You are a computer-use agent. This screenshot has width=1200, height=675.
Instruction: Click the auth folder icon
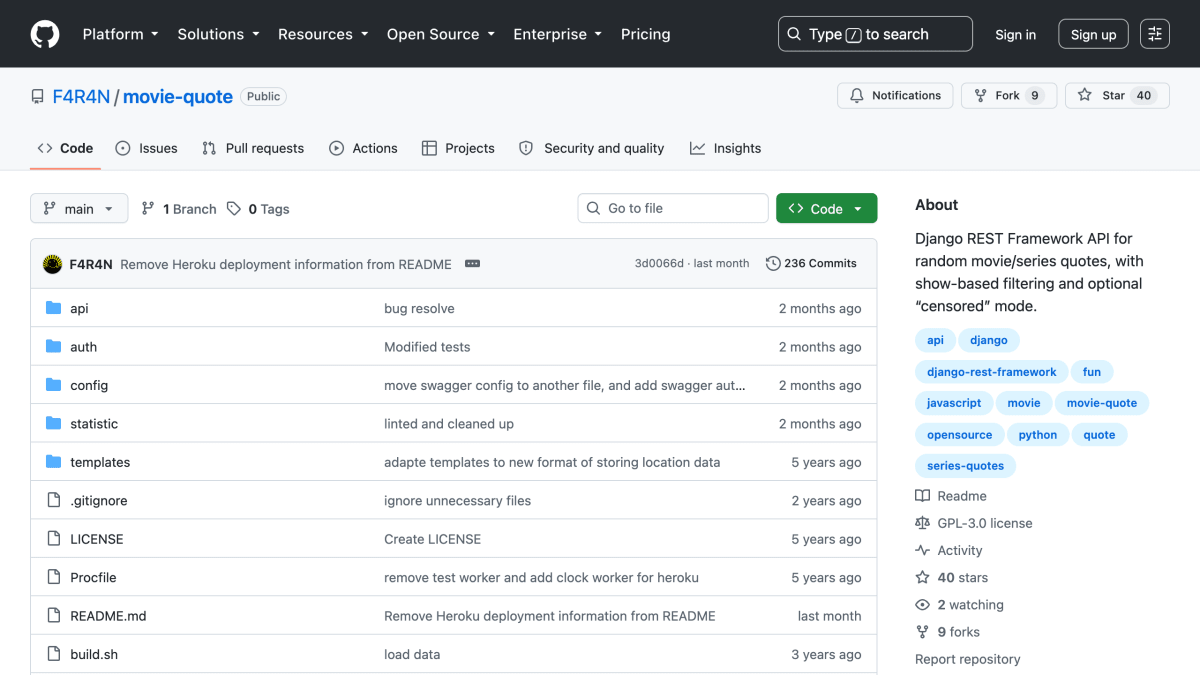point(54,346)
